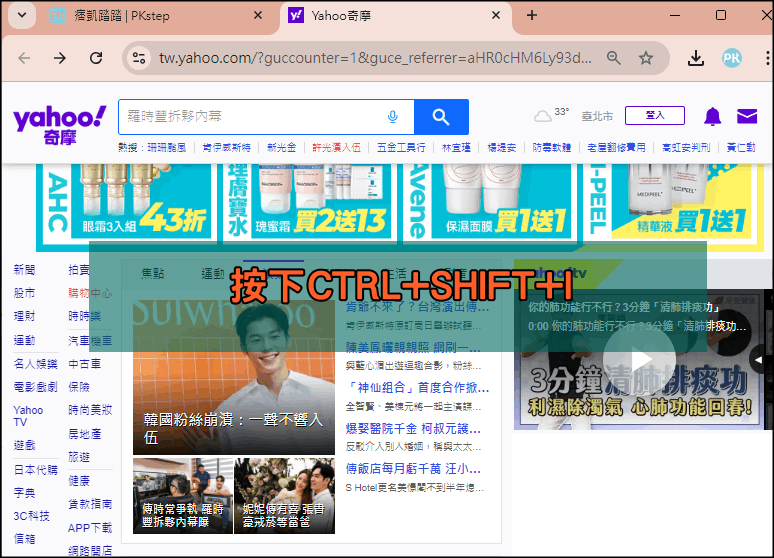Go forward with the arrow button
The width and height of the screenshot is (774, 558).
60,58
